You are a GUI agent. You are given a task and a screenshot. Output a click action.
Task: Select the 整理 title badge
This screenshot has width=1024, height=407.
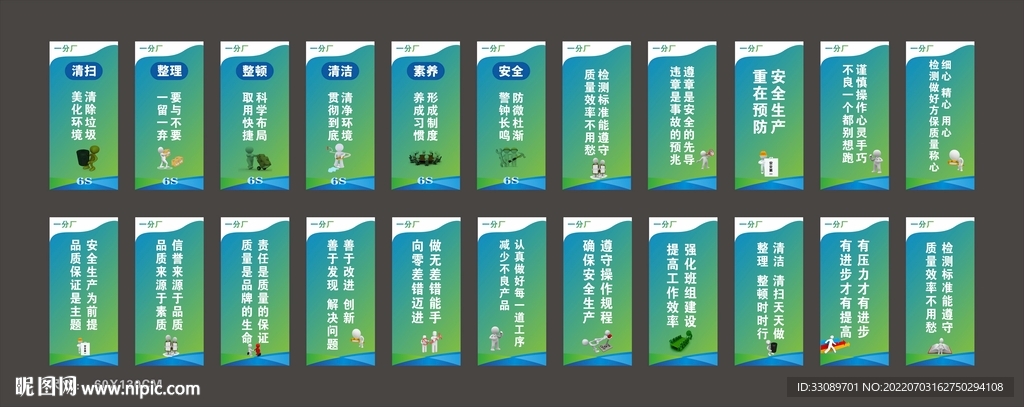(x=169, y=71)
